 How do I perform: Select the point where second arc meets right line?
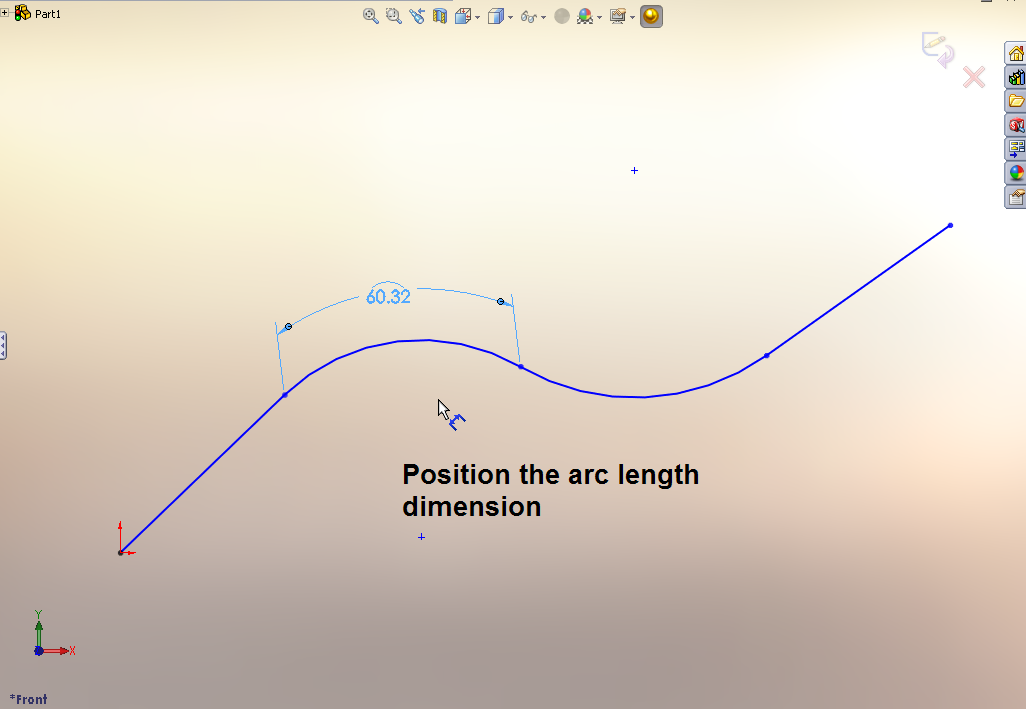(x=767, y=356)
